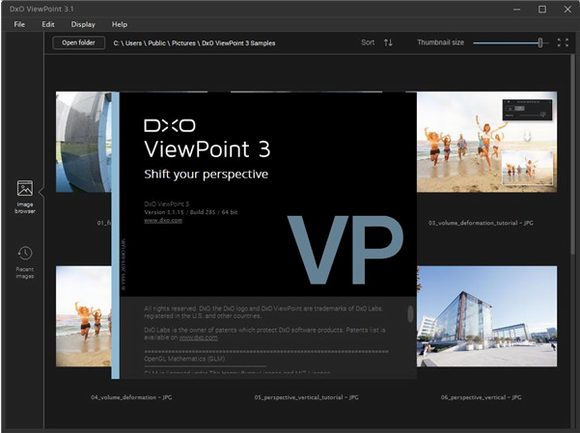Open the Display menu
The height and width of the screenshot is (433, 580).
[x=83, y=24]
